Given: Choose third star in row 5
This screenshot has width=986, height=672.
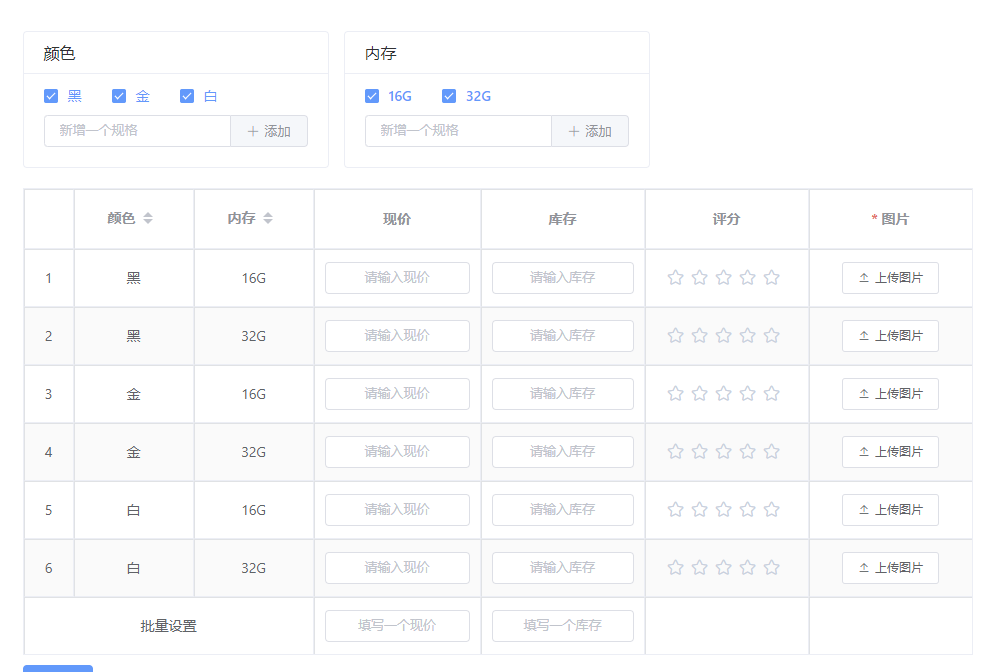Looking at the screenshot, I should tap(724, 509).
